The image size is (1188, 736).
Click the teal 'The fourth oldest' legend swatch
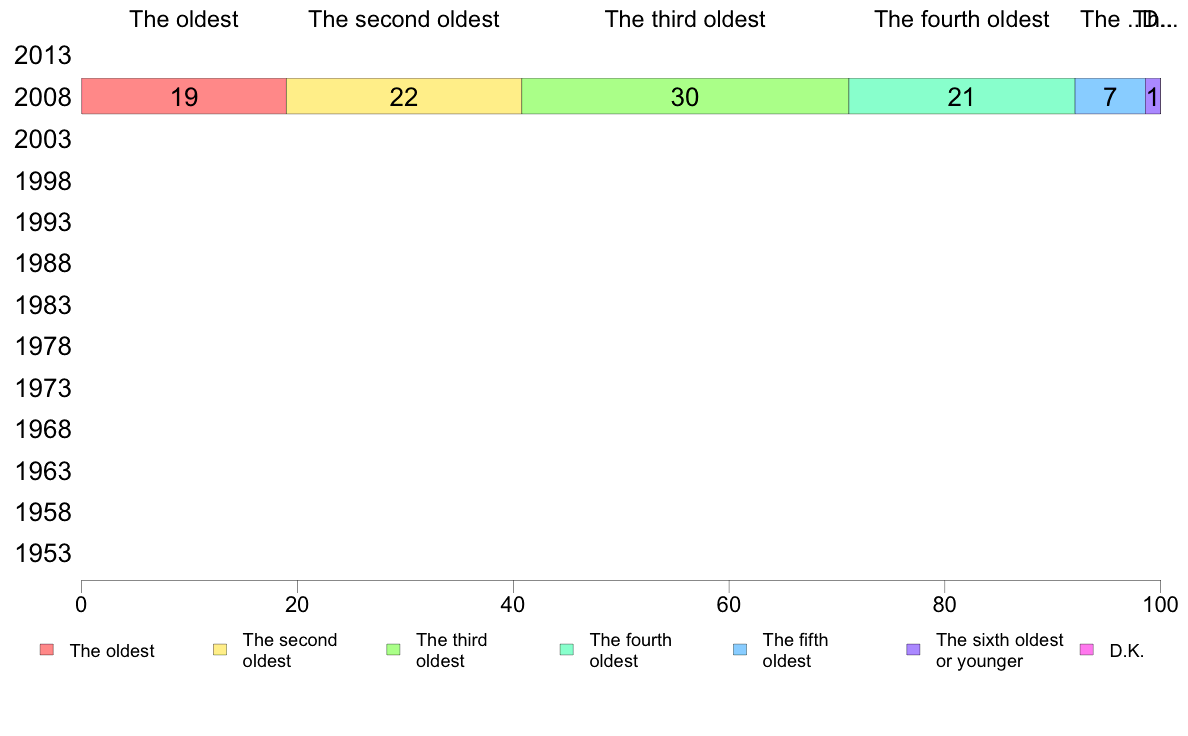[567, 650]
